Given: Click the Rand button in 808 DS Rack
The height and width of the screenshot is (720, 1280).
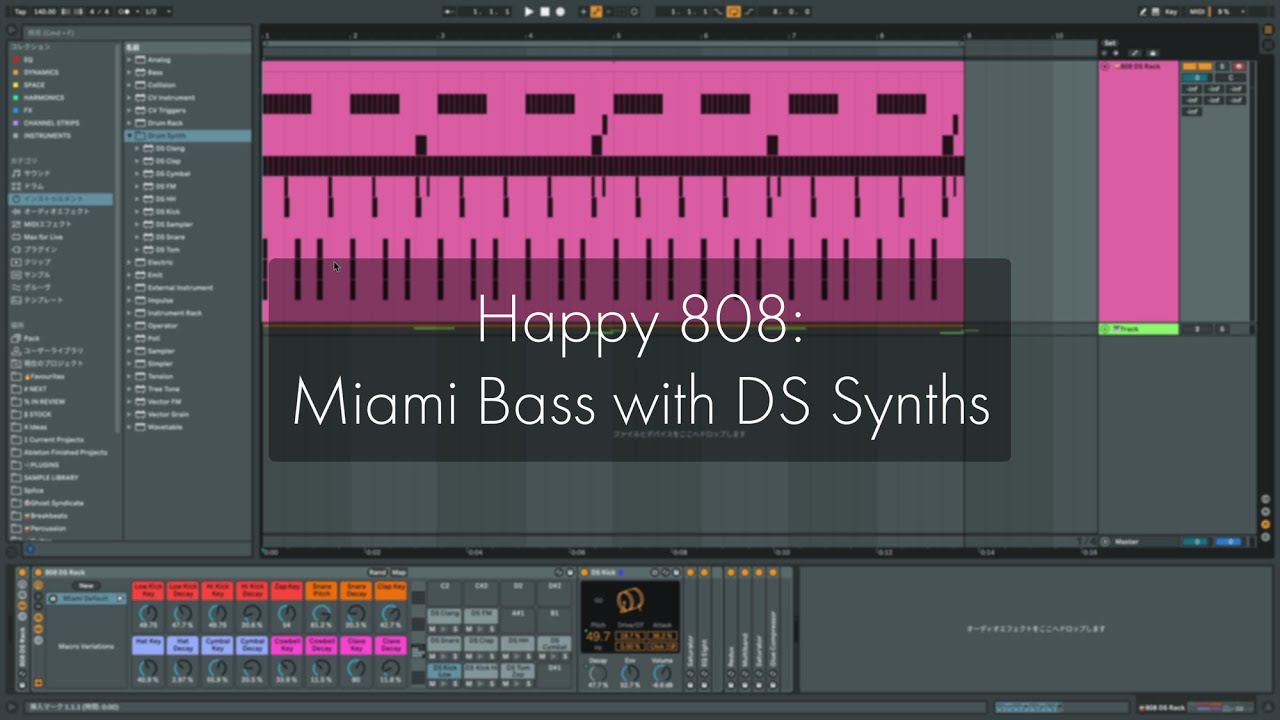Looking at the screenshot, I should (377, 573).
